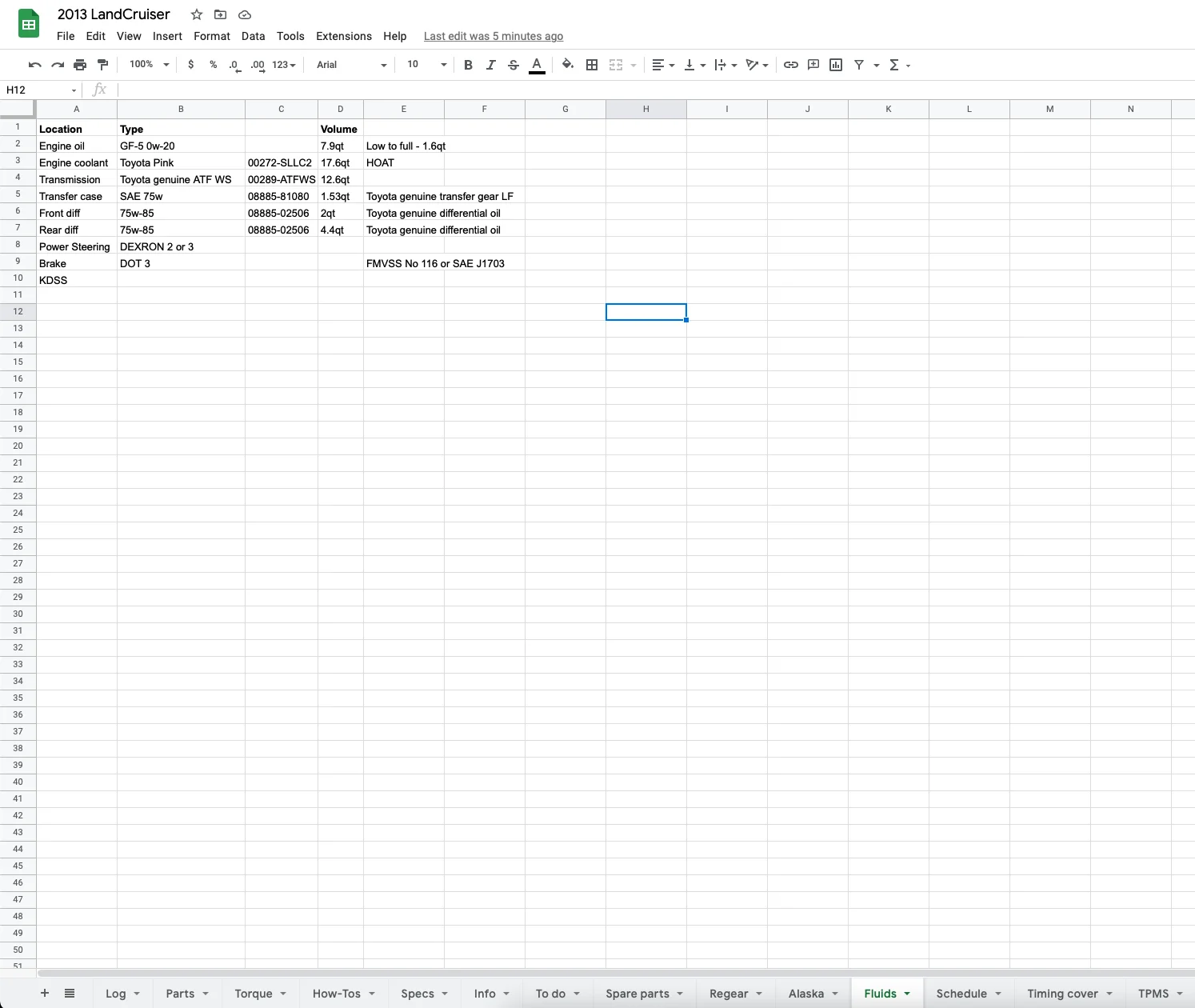This screenshot has width=1195, height=1008.
Task: Add a new sheet with plus button
Action: [45, 993]
